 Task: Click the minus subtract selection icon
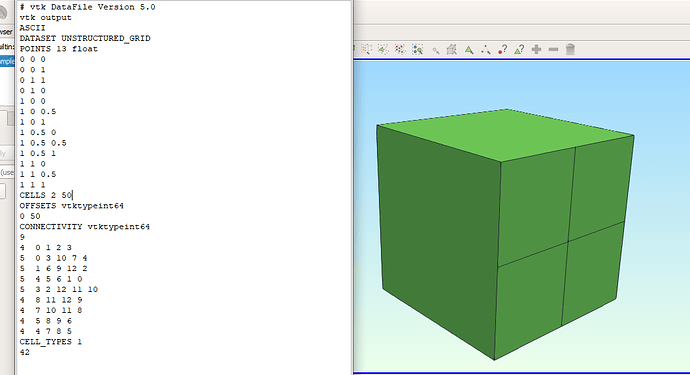554,49
